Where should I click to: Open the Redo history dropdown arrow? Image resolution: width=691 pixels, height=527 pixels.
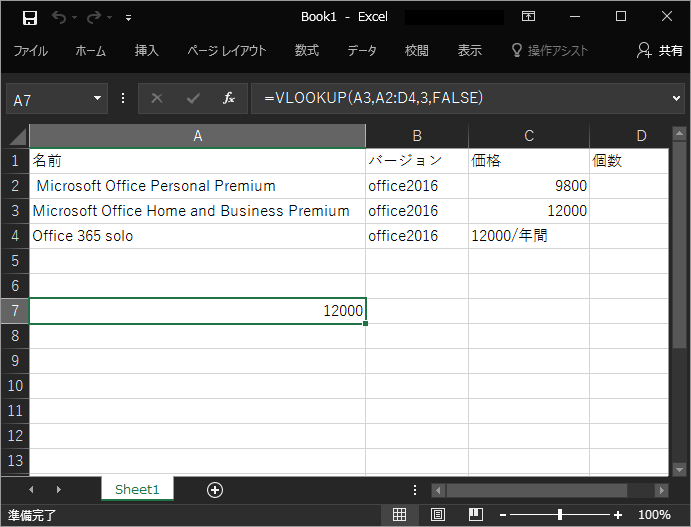click(x=109, y=18)
